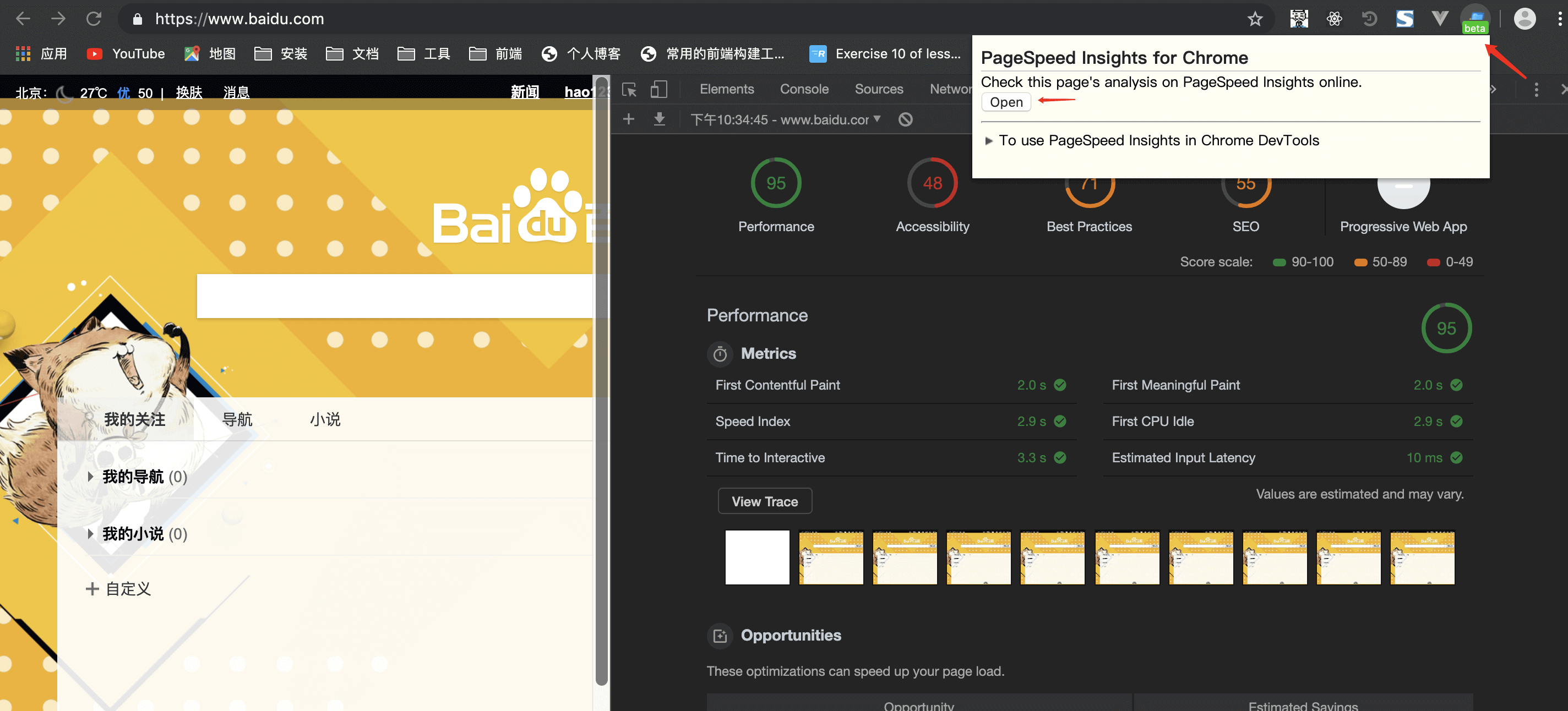Toggle the device toolbar in DevTools
1568x711 pixels.
point(659,89)
